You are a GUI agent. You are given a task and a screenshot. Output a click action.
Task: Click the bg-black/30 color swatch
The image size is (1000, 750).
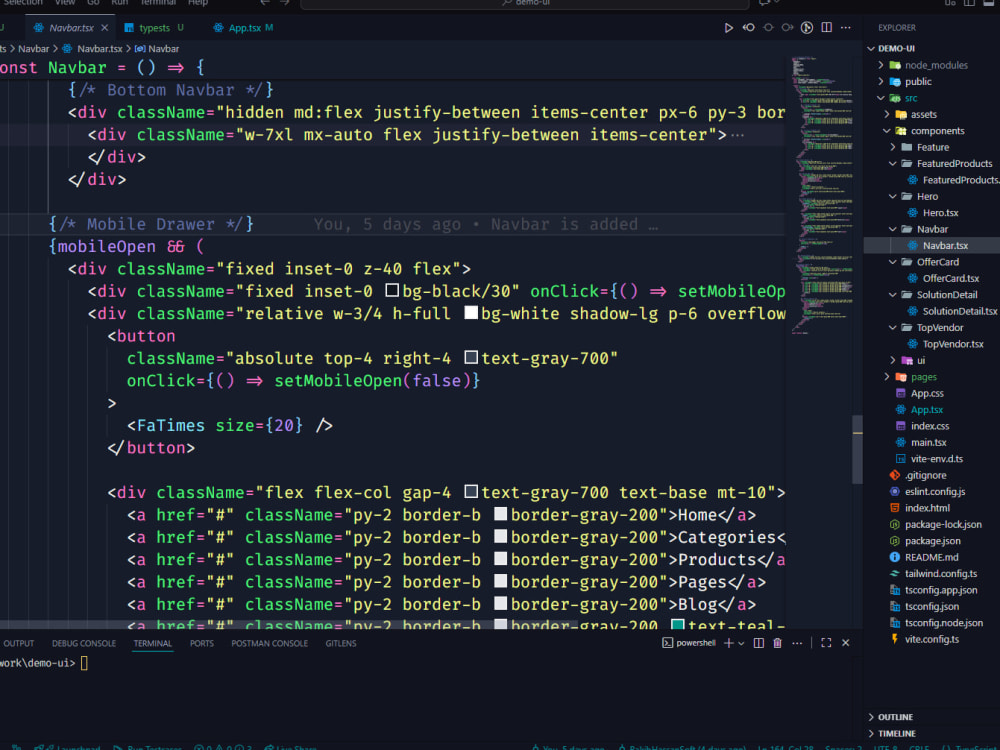[x=392, y=291]
